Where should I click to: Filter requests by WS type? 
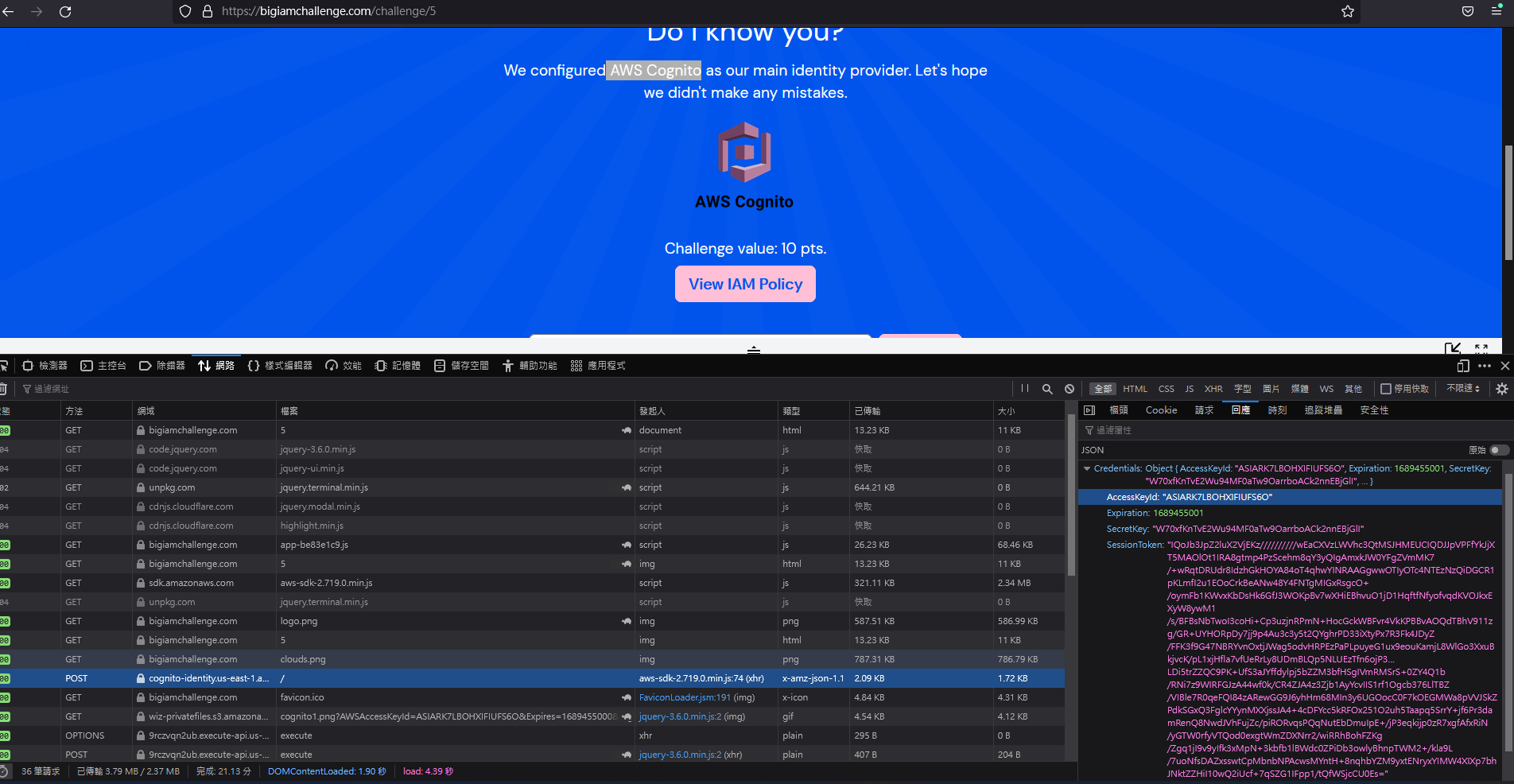click(1326, 389)
